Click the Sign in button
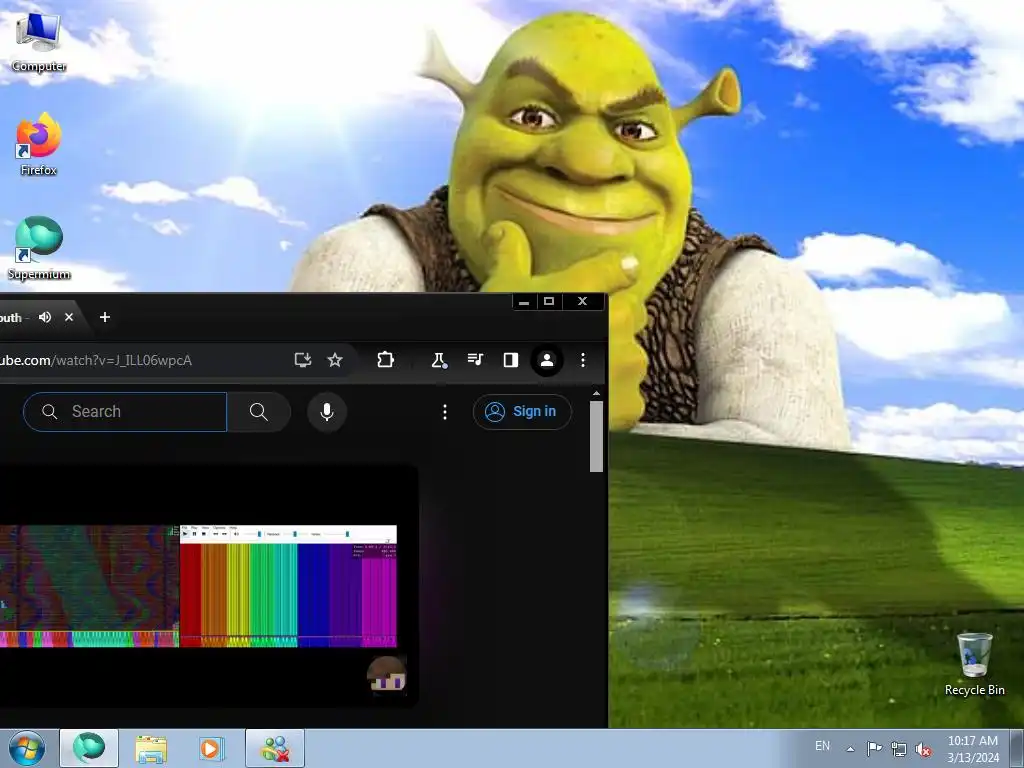 coord(522,411)
